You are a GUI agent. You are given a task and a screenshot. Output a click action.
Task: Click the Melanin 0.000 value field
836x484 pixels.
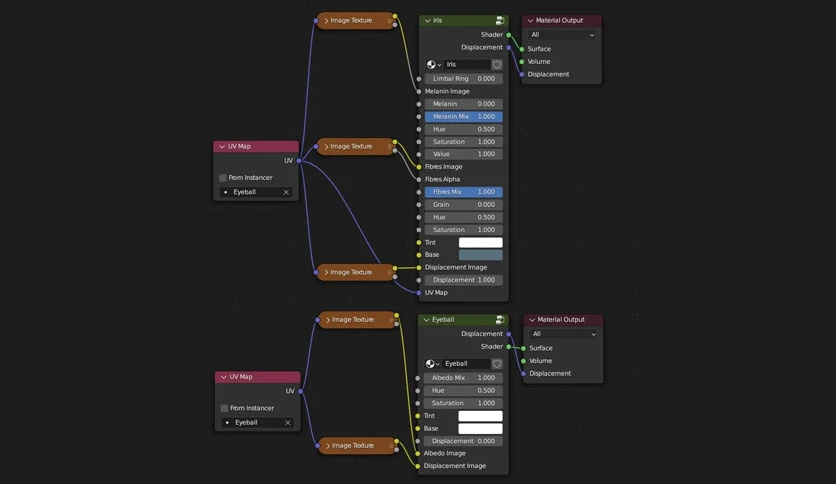coord(463,104)
